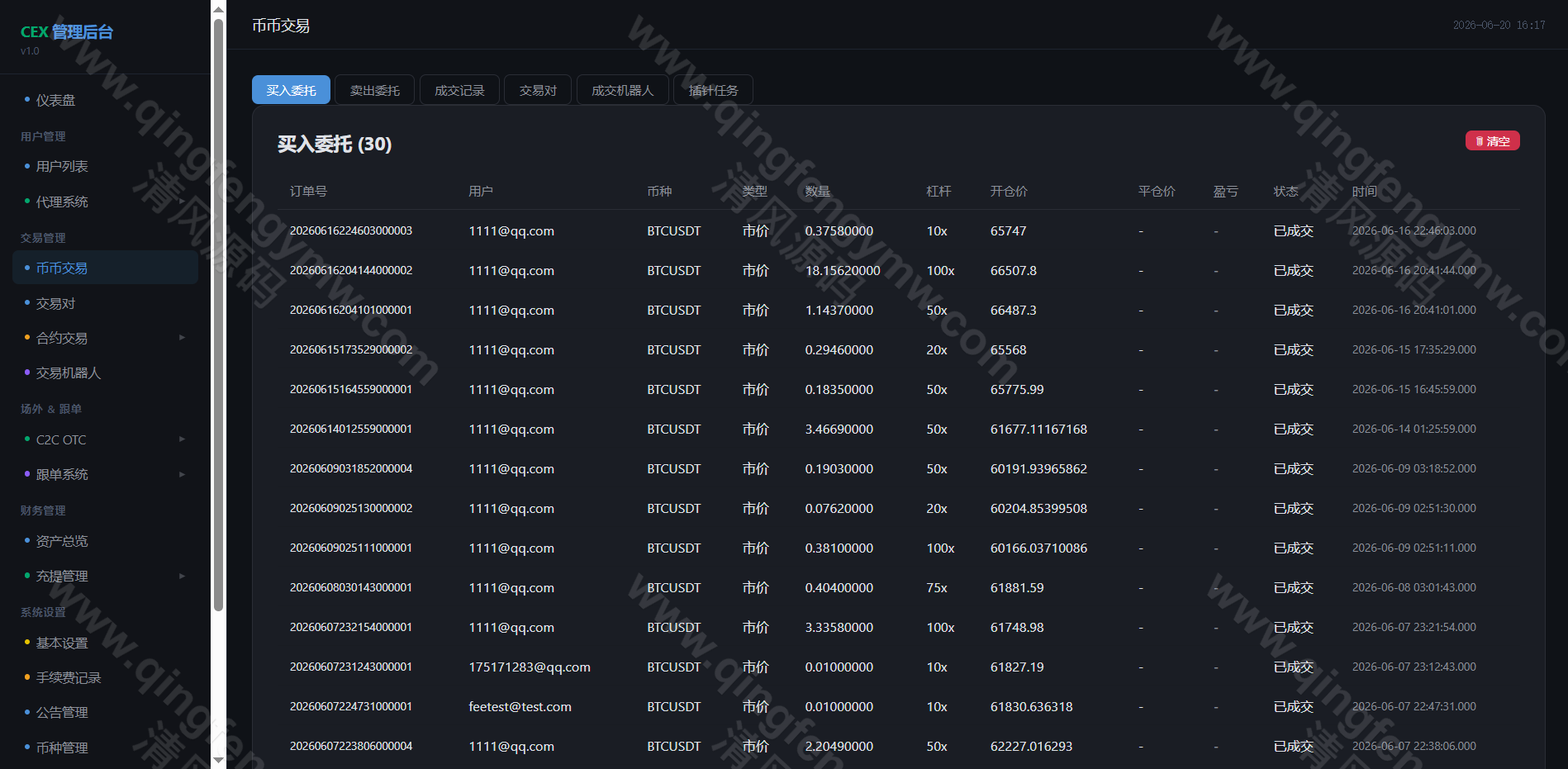This screenshot has height=769, width=1568.
Task: Click the 状态 column header
Action: pyautogui.click(x=1285, y=191)
